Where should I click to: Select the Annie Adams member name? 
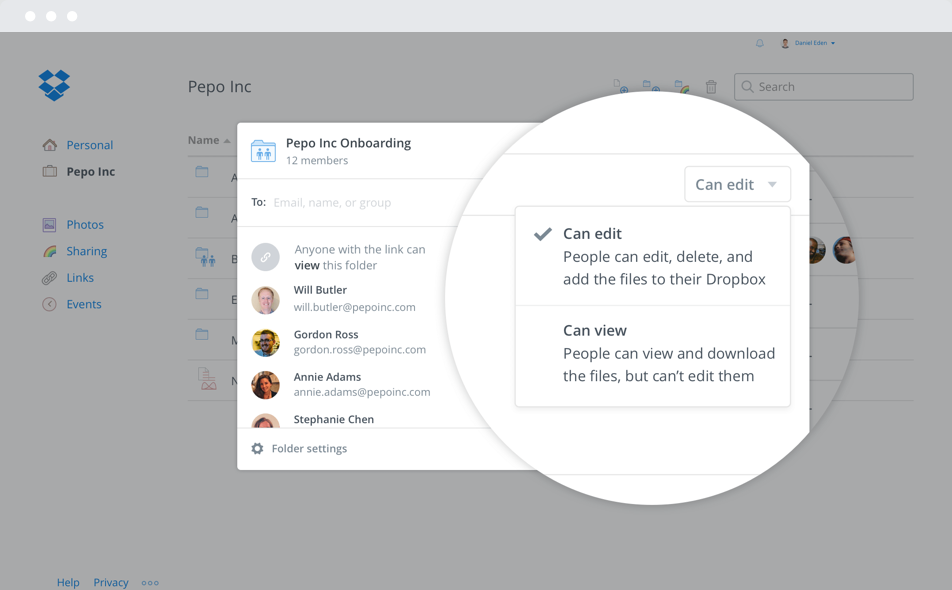click(327, 377)
